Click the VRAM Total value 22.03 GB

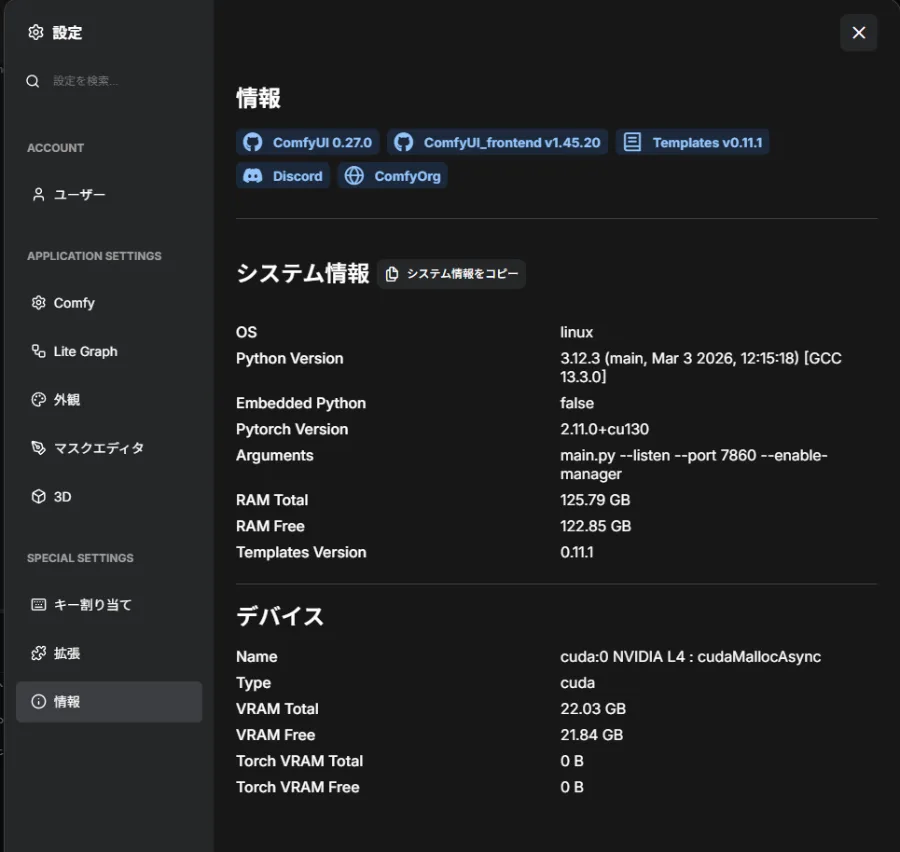[593, 709]
